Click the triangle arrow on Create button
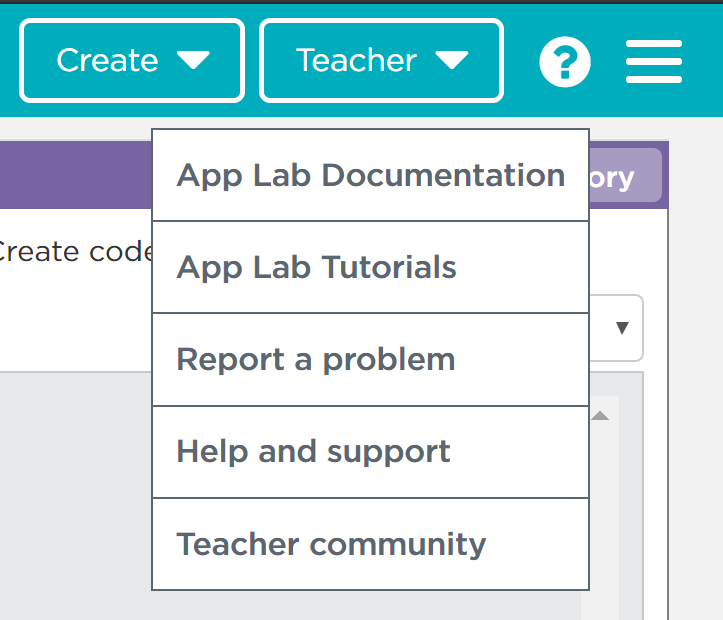Image resolution: width=723 pixels, height=620 pixels. (x=194, y=61)
